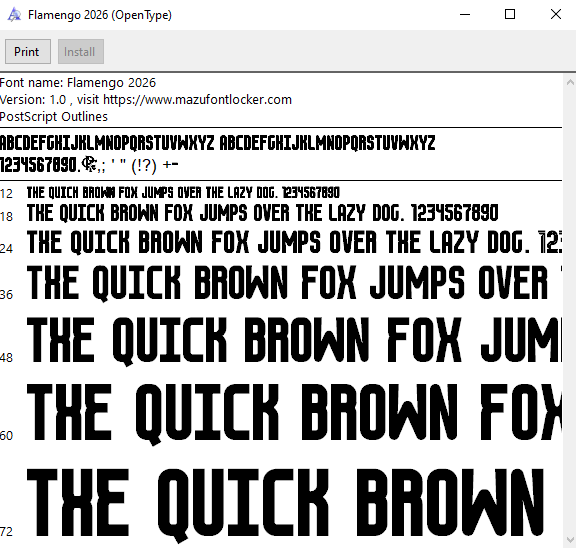Click the vertical scrollbar track
The height and width of the screenshot is (548, 576).
click(x=570, y=311)
